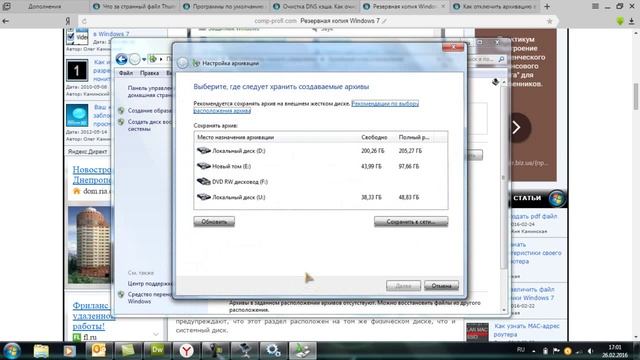Click 97,66 ГБ total size value
Image resolution: width=640 pixels, height=360 pixels.
click(409, 166)
